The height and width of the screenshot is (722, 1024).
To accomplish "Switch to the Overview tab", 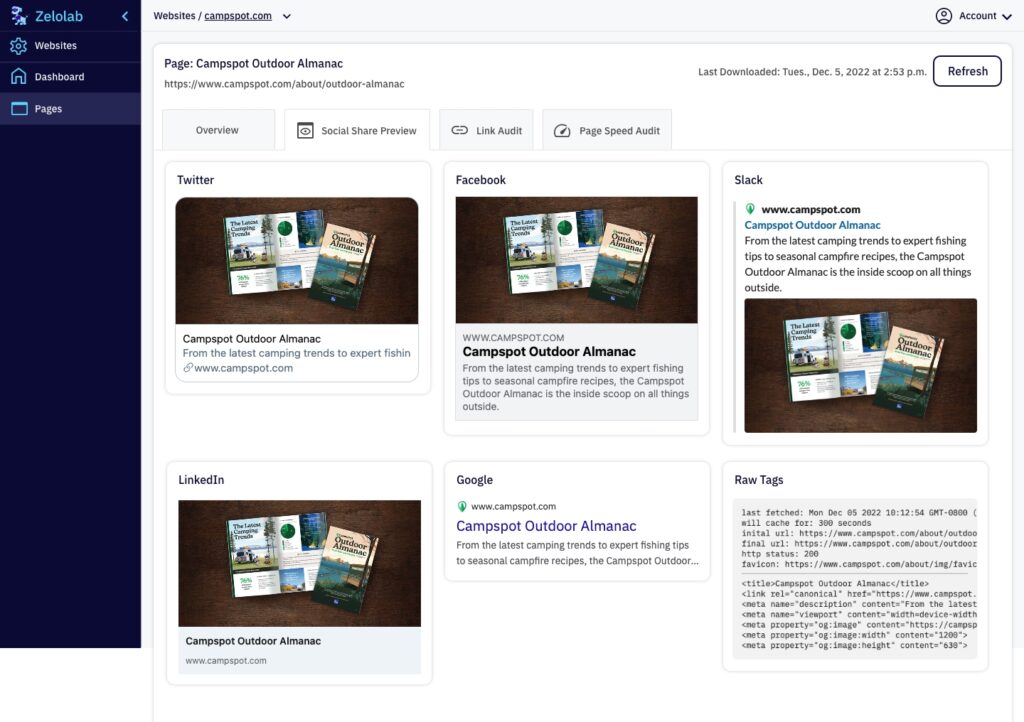I will pyautogui.click(x=217, y=130).
